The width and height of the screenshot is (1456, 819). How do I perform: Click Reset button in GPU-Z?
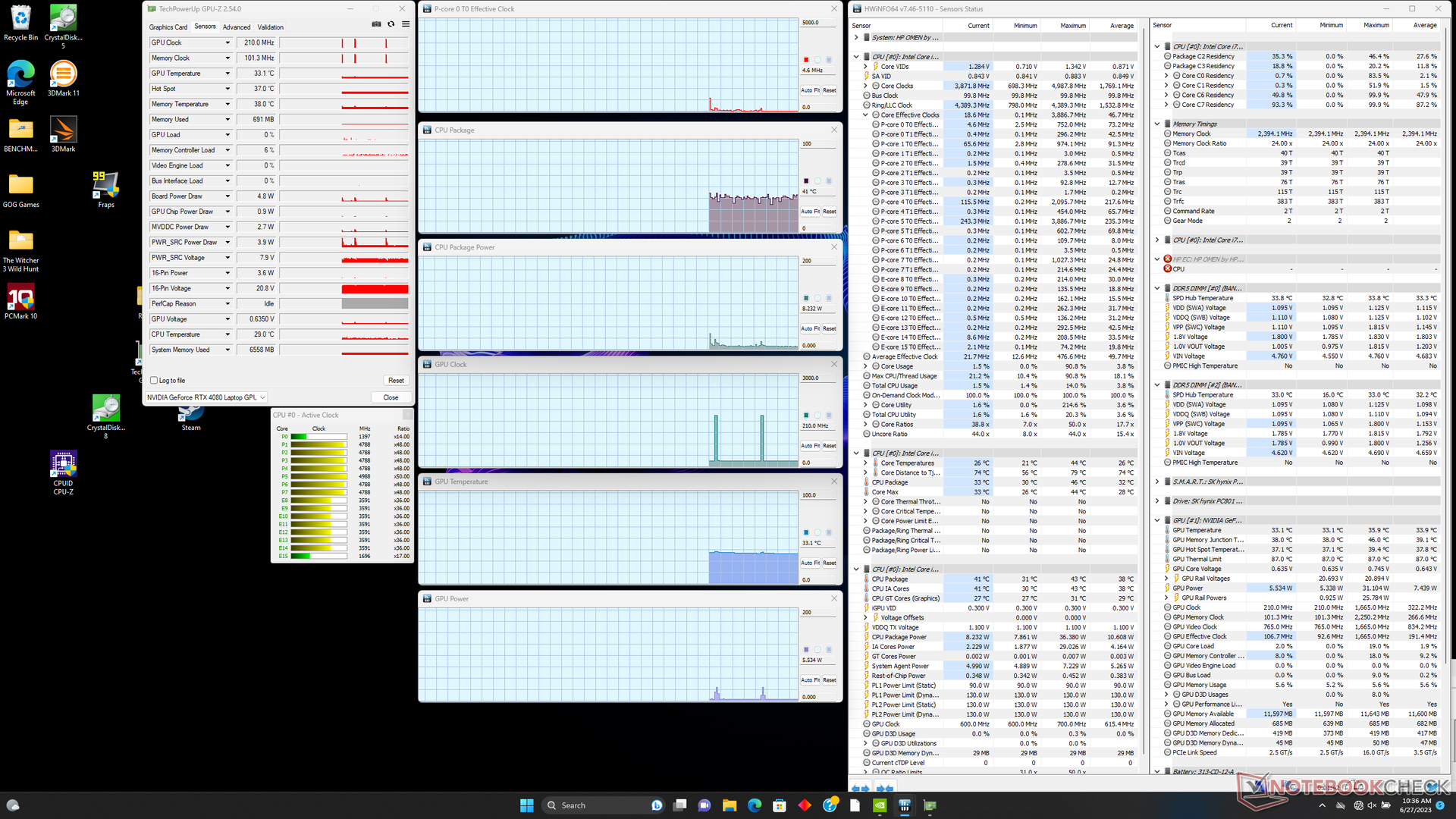click(x=396, y=381)
